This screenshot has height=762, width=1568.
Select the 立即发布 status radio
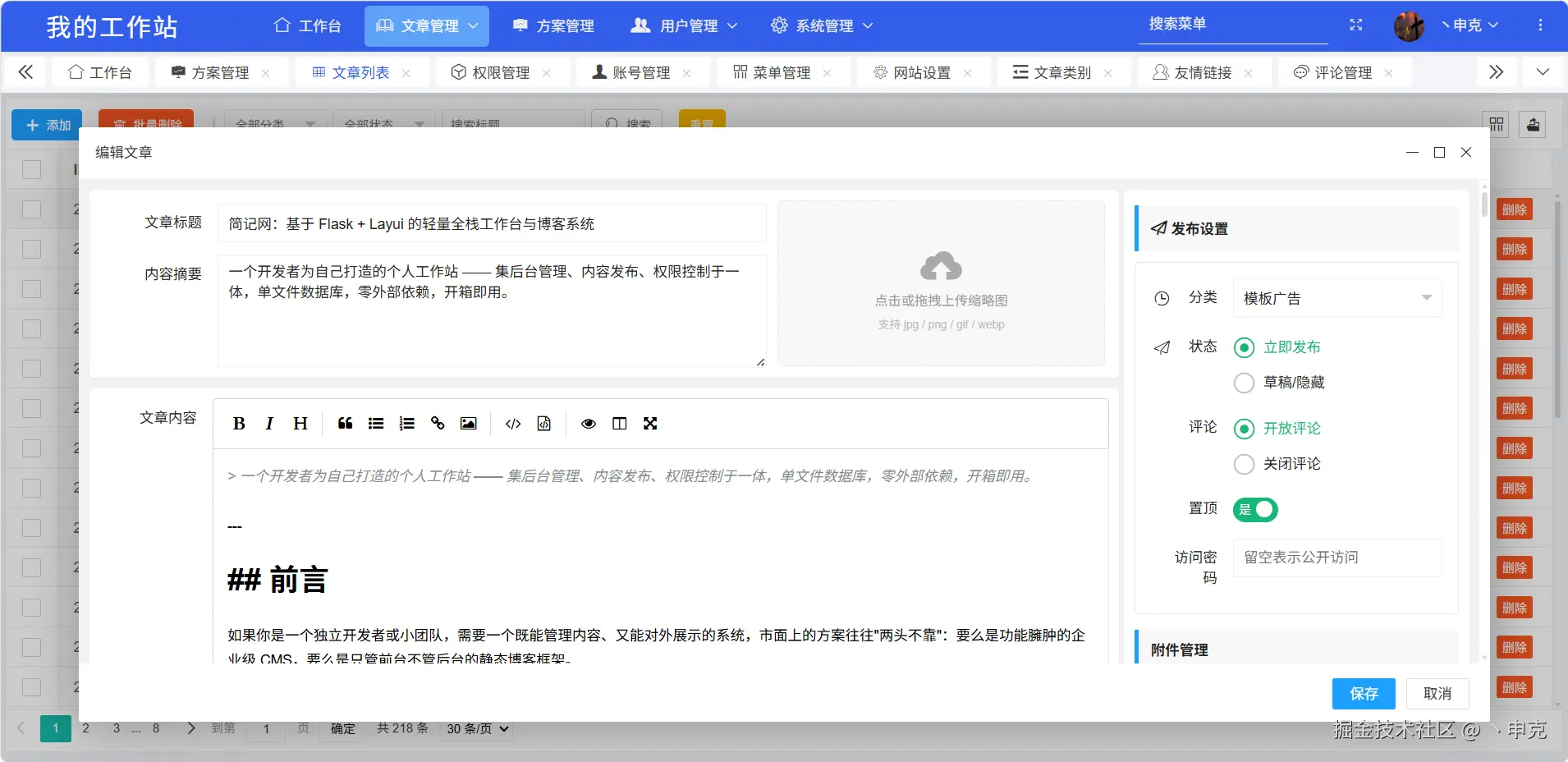point(1245,347)
